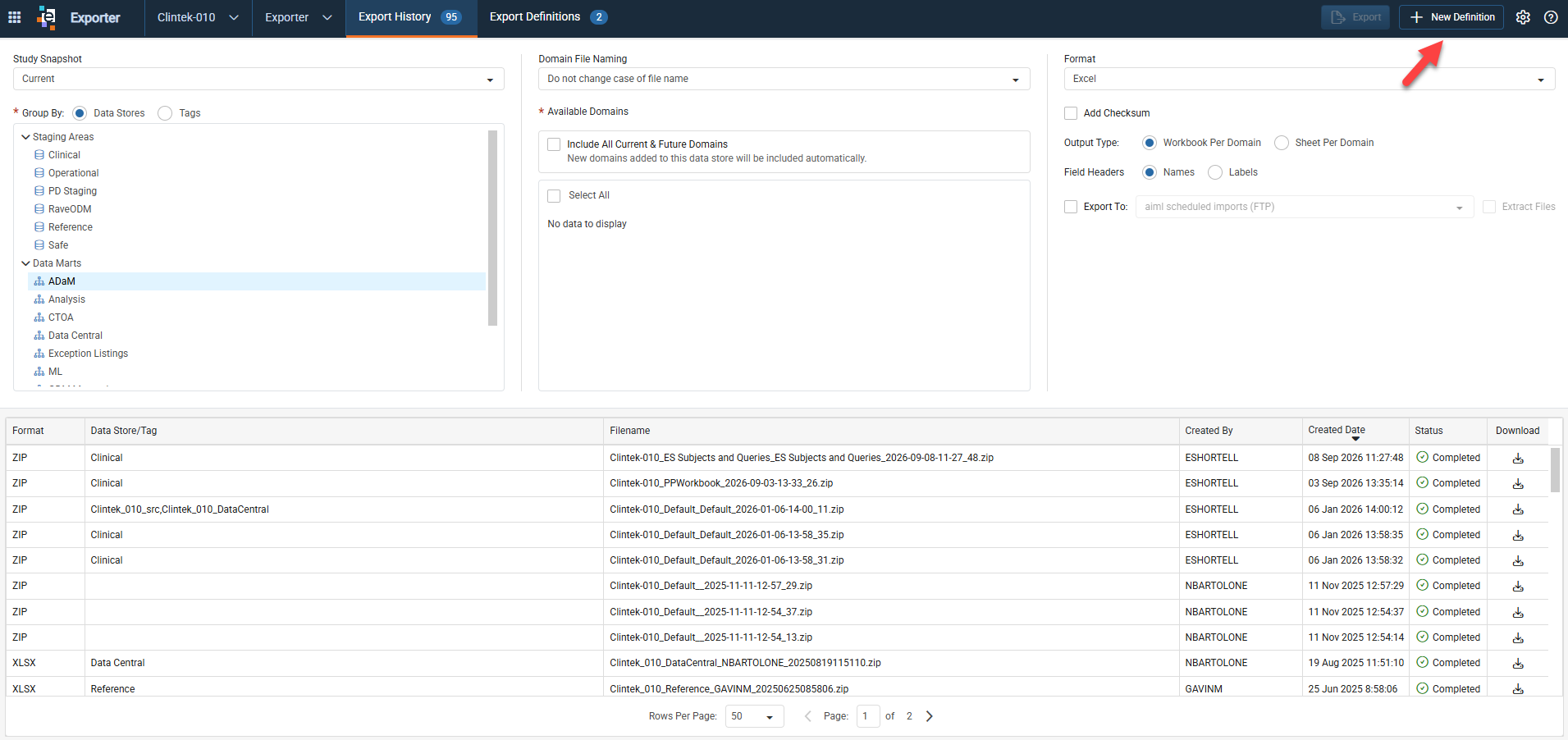Click the page number input field
This screenshot has height=740, width=1568.
(x=868, y=716)
